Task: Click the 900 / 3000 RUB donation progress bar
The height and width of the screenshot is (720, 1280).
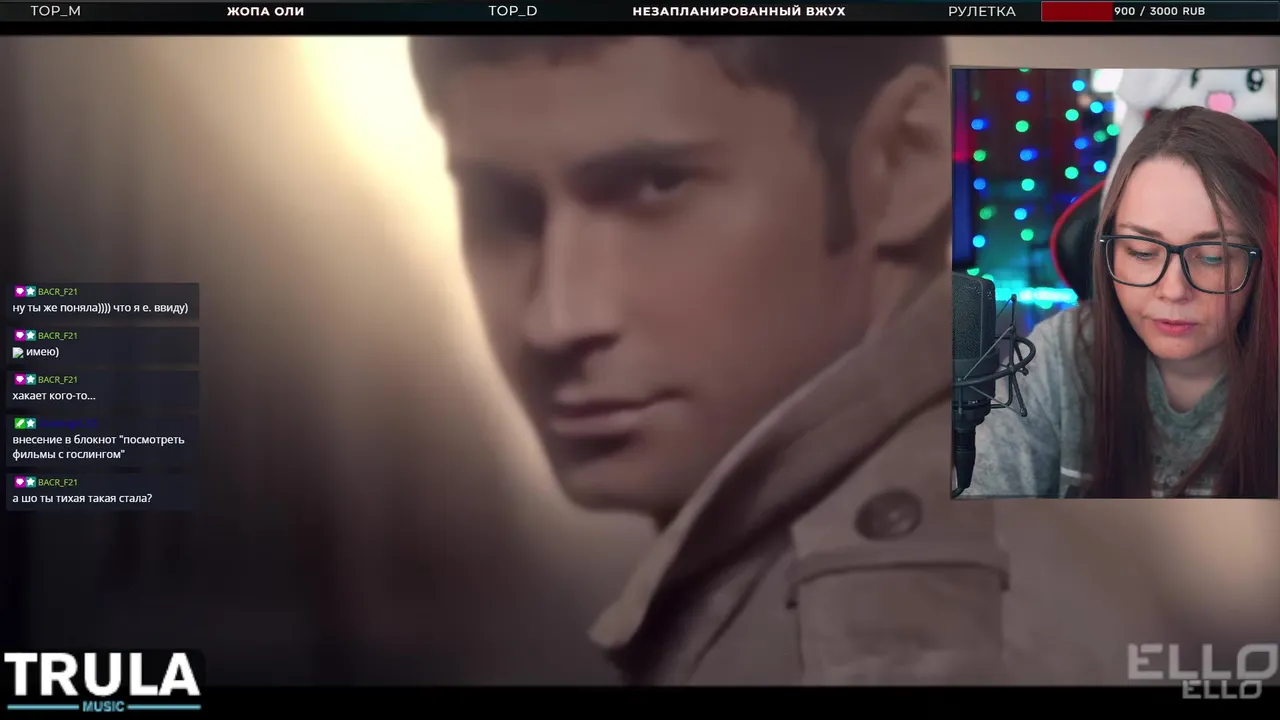Action: (x=1158, y=11)
